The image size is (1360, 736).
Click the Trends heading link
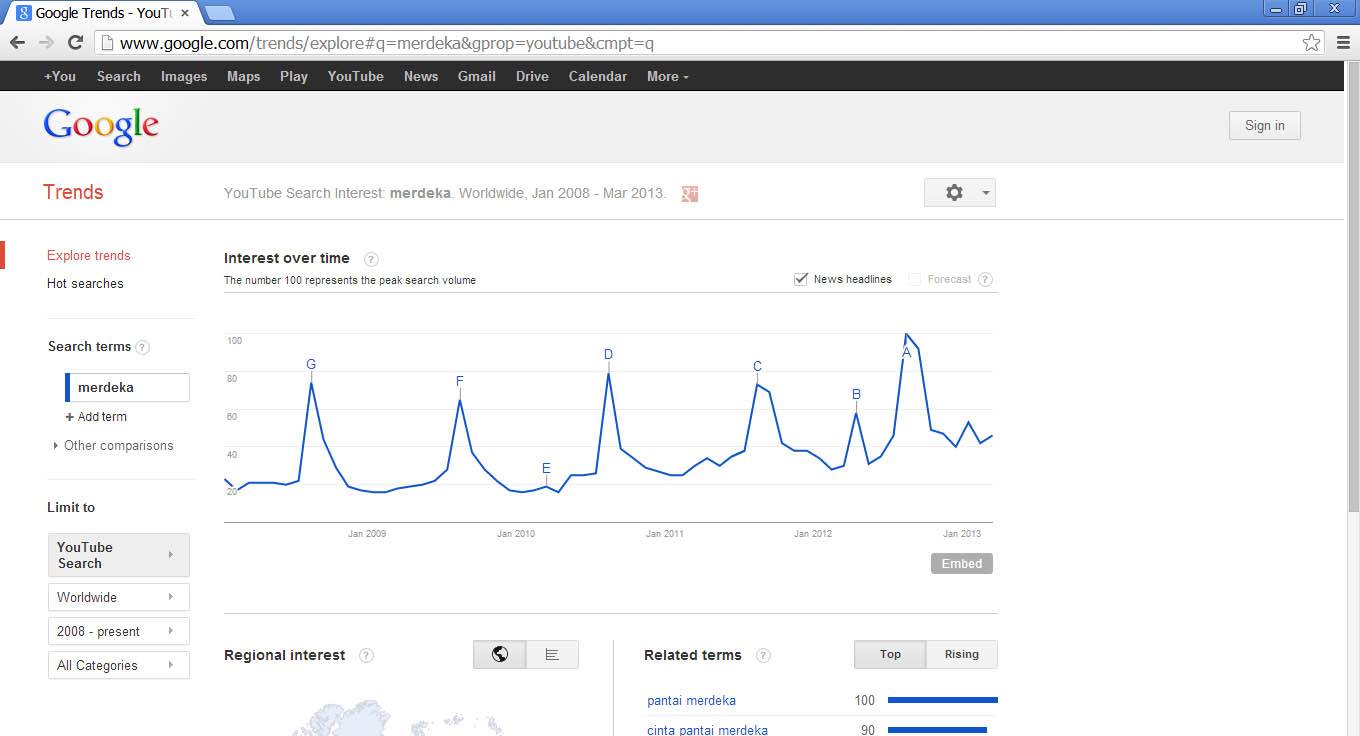73,192
